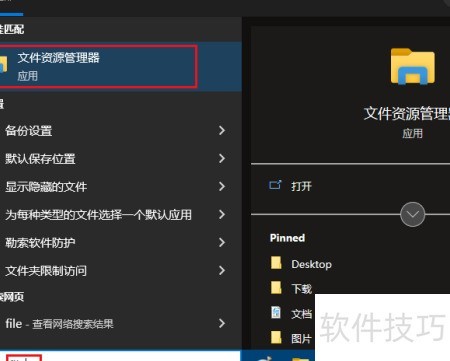Click the search input box at bottom
This screenshot has height=361, width=450.
tap(120, 356)
